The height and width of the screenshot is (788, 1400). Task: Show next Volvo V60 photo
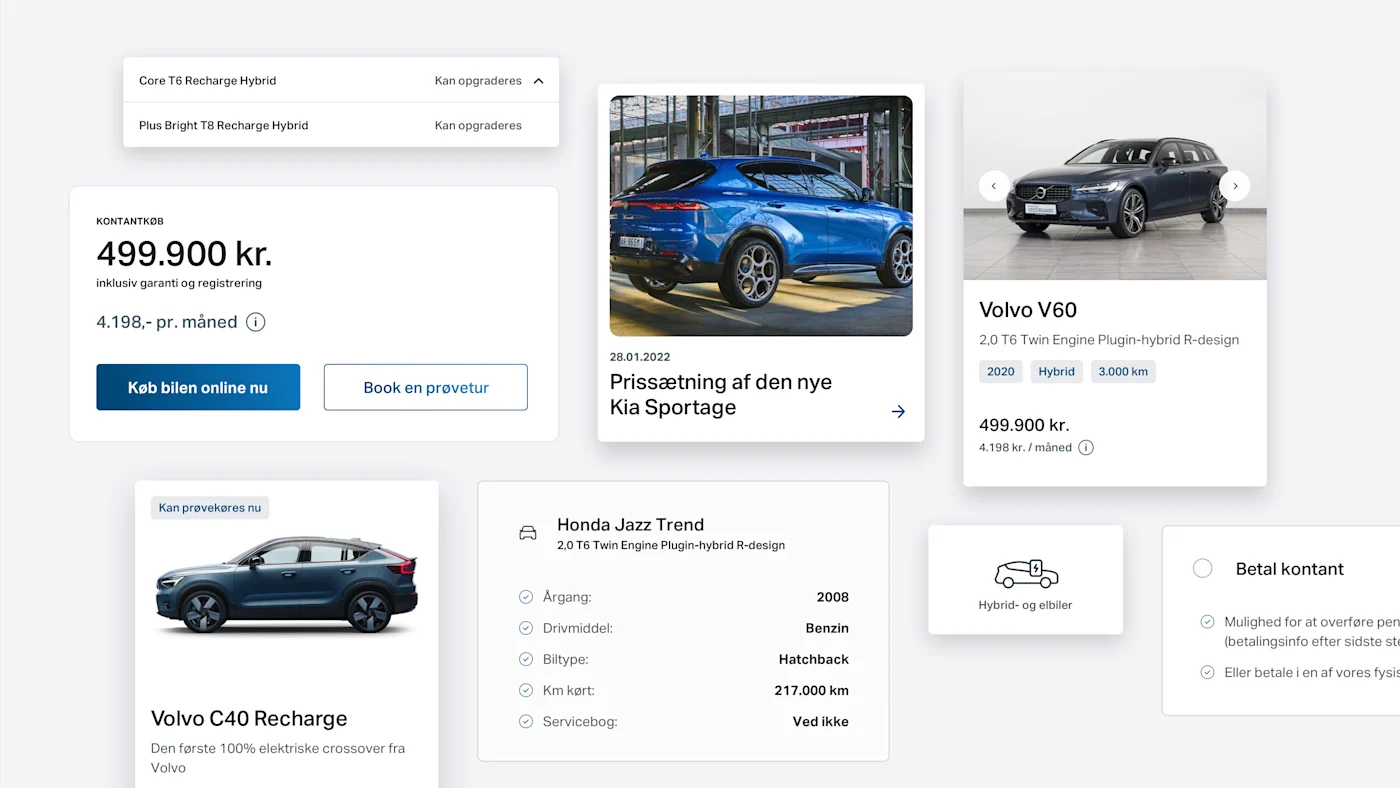tap(1235, 186)
